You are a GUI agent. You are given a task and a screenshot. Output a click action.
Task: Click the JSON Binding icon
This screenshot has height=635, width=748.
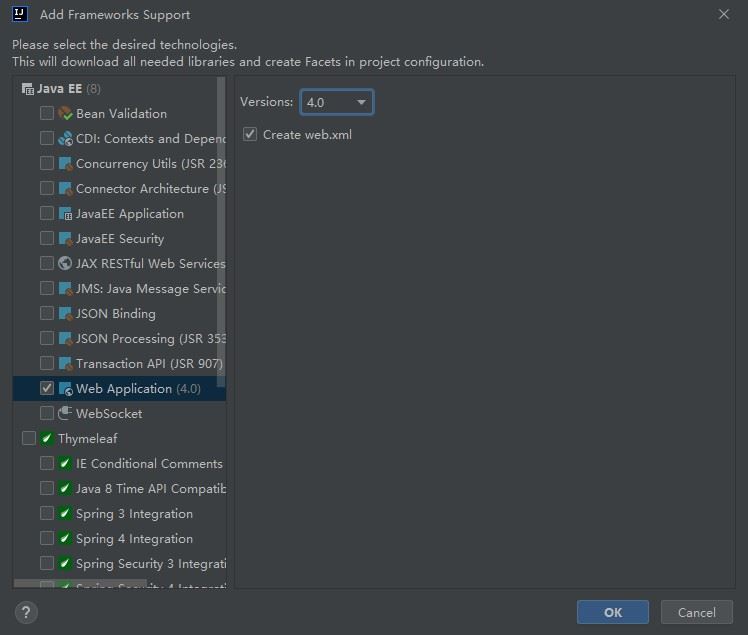pos(65,313)
